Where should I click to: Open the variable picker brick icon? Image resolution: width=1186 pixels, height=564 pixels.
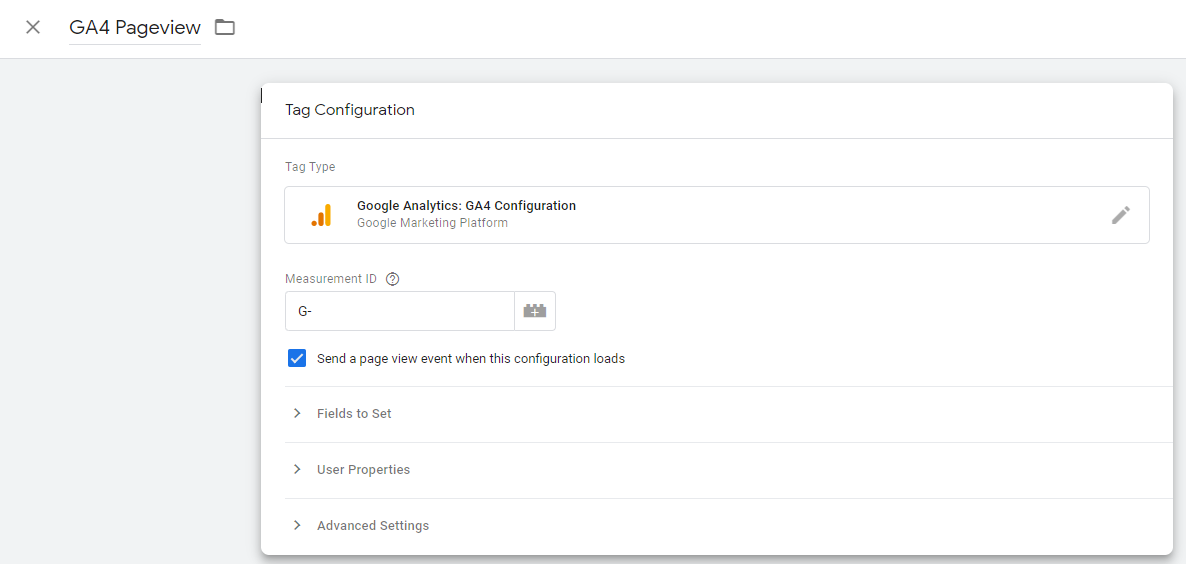(535, 311)
